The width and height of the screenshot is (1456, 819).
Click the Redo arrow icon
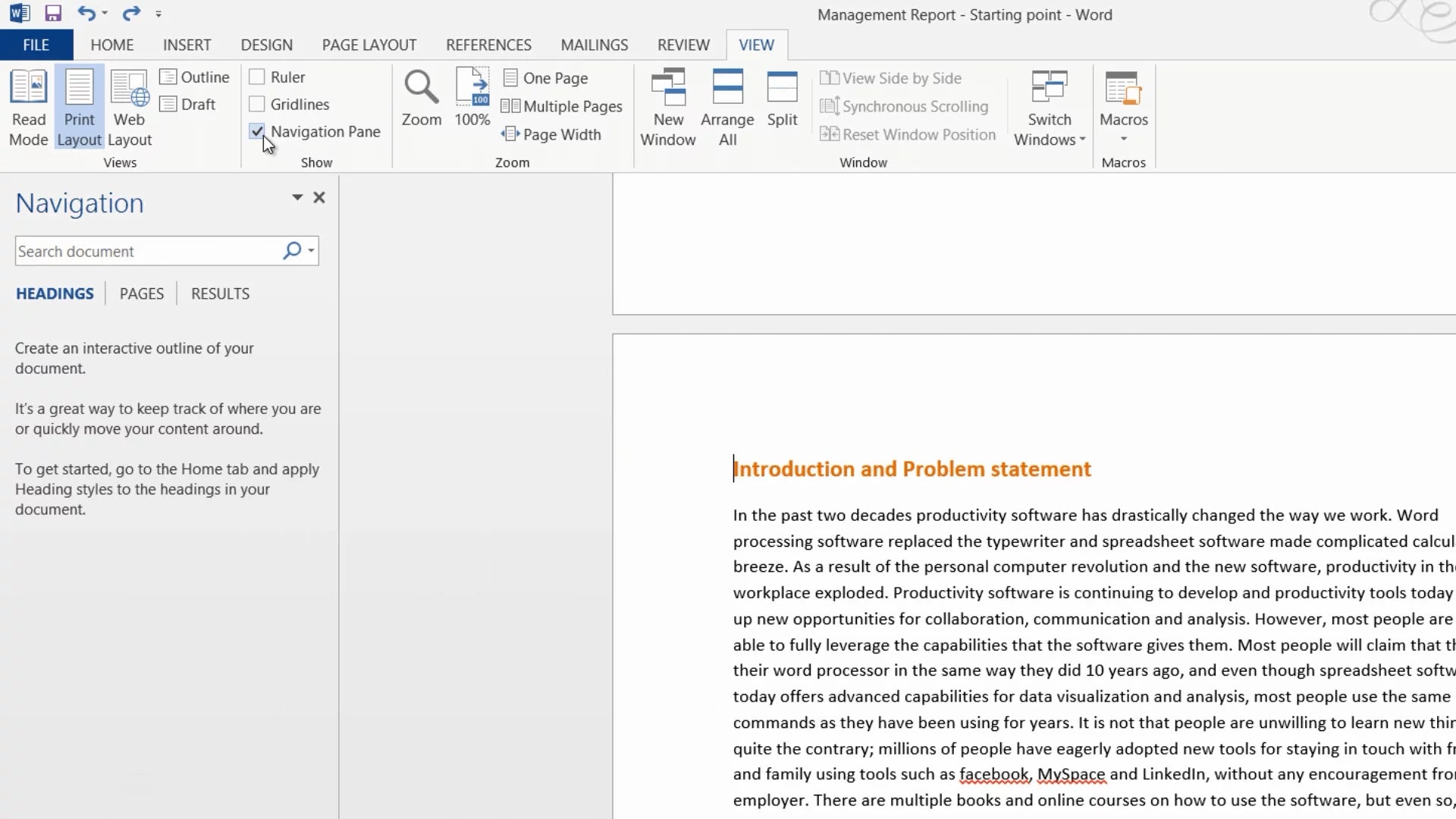click(x=131, y=13)
